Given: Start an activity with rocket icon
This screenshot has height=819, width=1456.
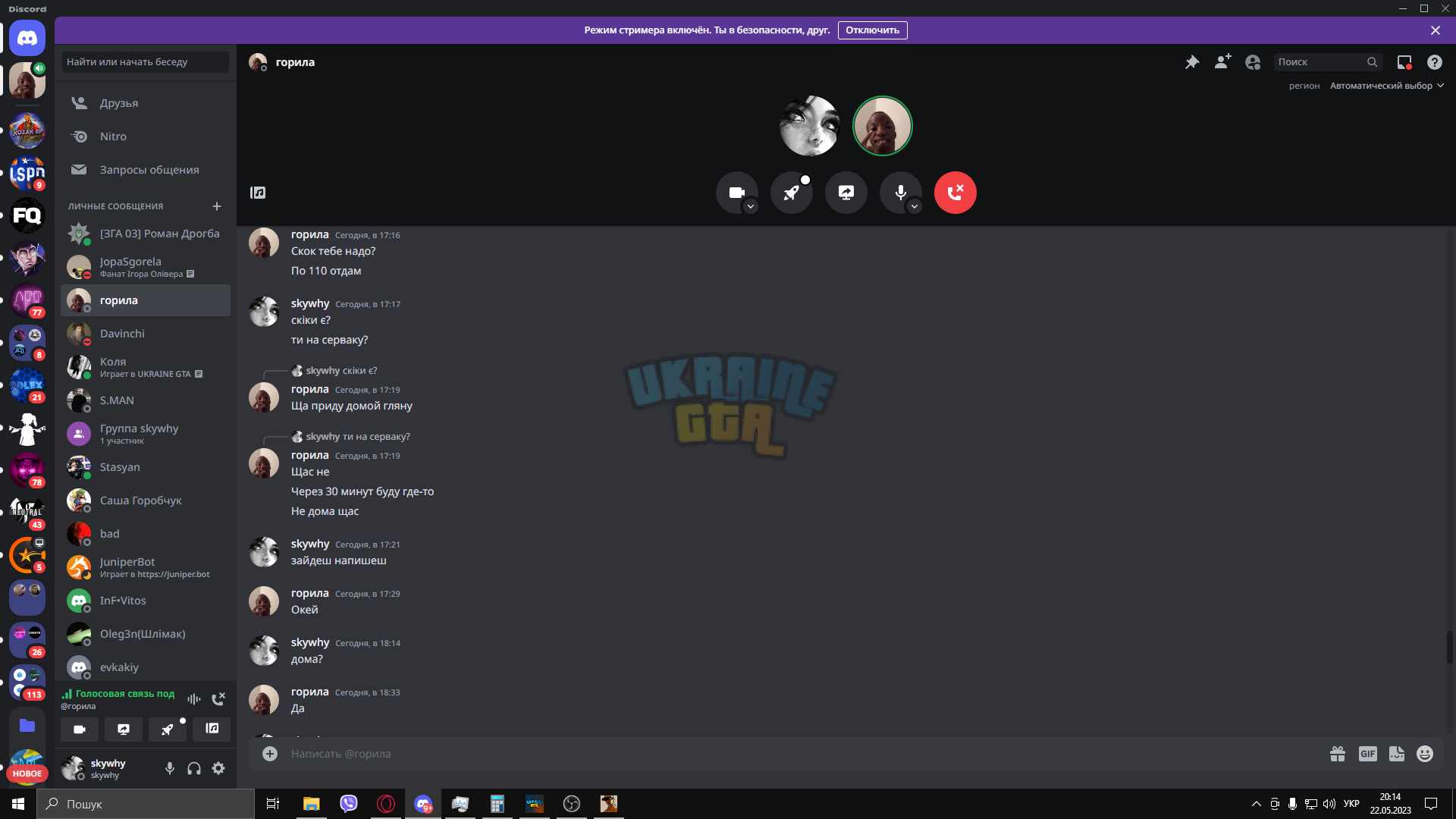Looking at the screenshot, I should pyautogui.click(x=792, y=193).
